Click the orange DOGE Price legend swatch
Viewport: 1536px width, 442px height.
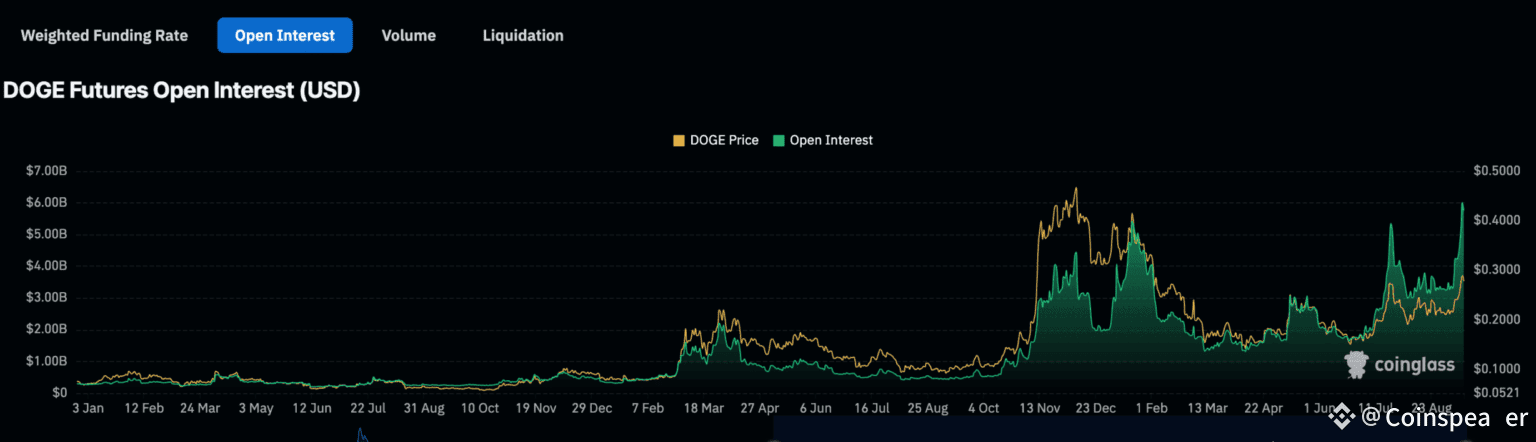coord(679,140)
